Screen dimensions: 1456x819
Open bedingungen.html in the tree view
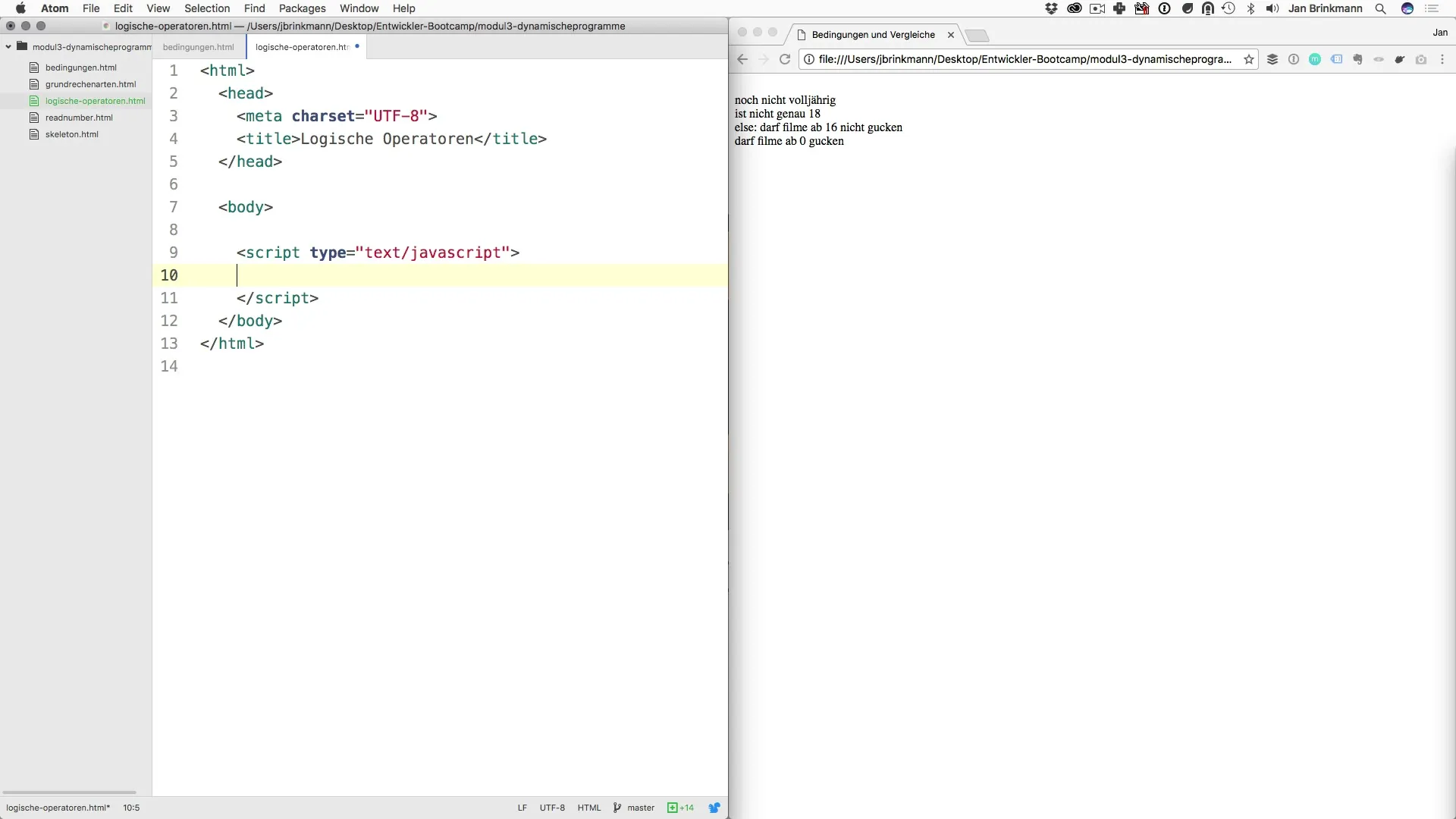coord(80,67)
